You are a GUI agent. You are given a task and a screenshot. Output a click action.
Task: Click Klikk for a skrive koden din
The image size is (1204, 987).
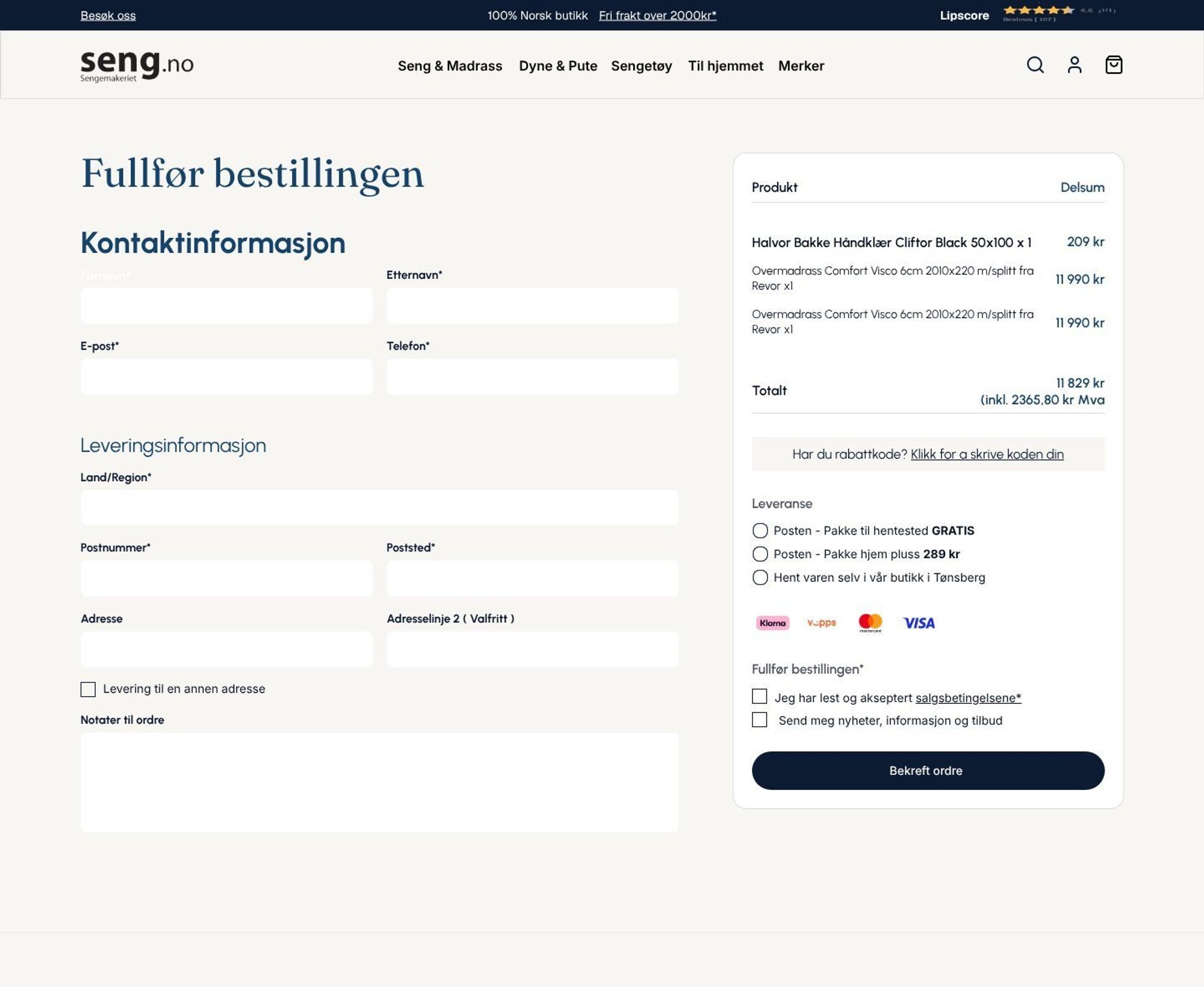(987, 454)
